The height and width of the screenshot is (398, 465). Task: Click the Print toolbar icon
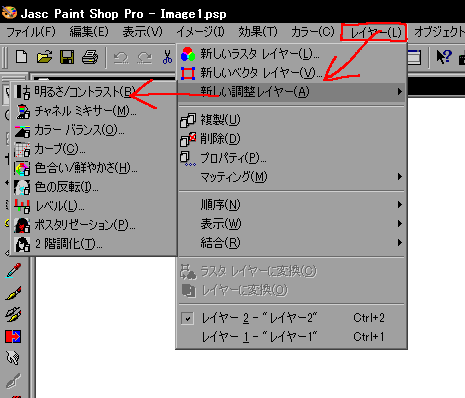click(90, 57)
